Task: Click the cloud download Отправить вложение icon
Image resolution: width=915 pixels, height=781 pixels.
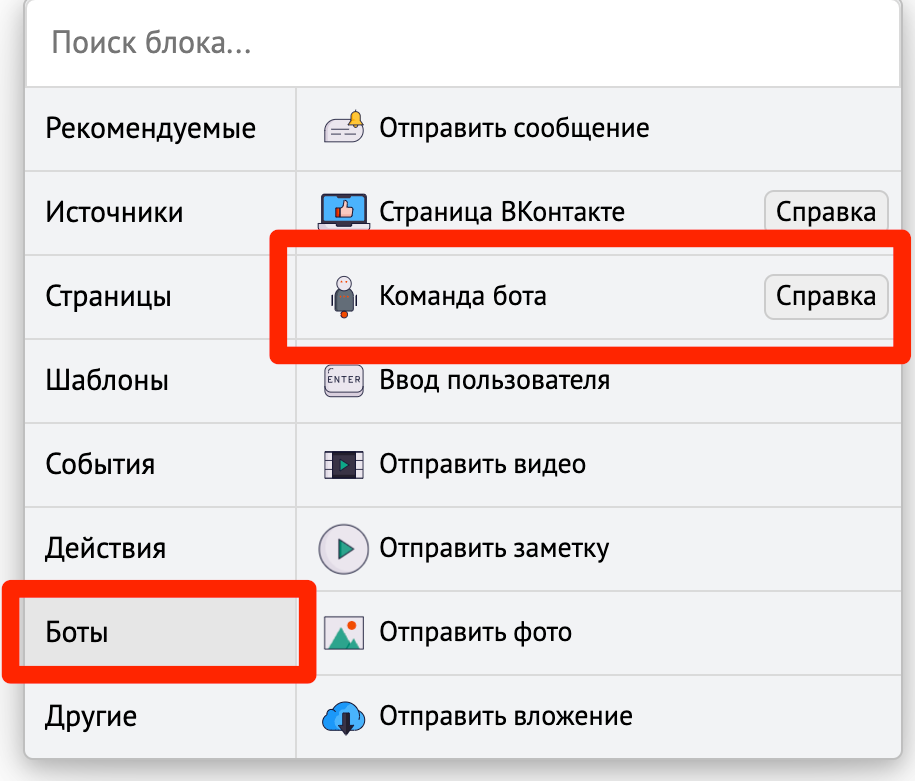Action: [x=344, y=717]
